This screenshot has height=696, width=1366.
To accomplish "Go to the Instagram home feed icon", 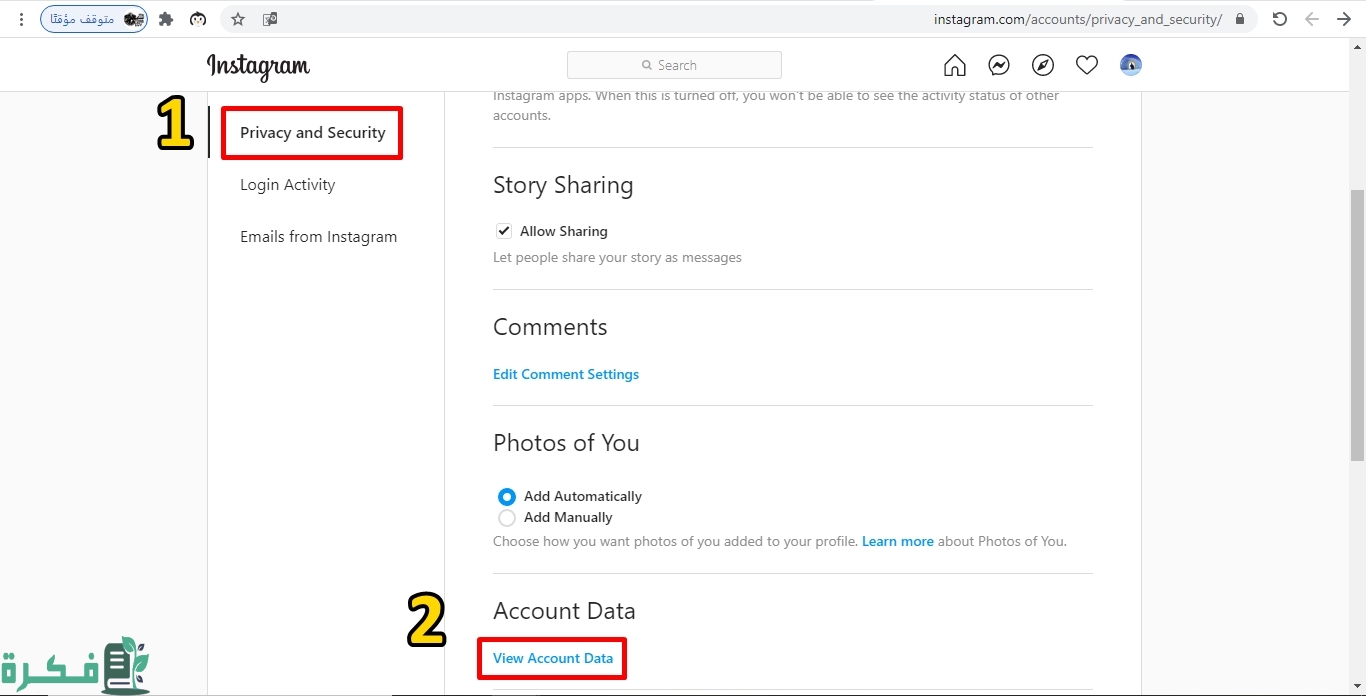I will click(x=955, y=65).
